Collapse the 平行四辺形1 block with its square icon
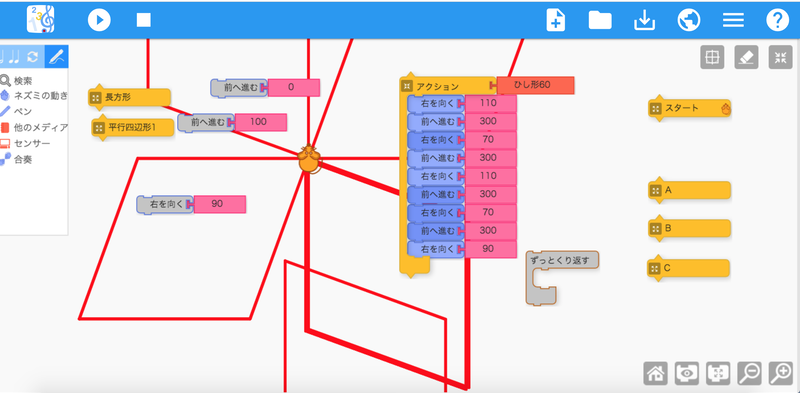This screenshot has height=393, width=800. (99, 128)
